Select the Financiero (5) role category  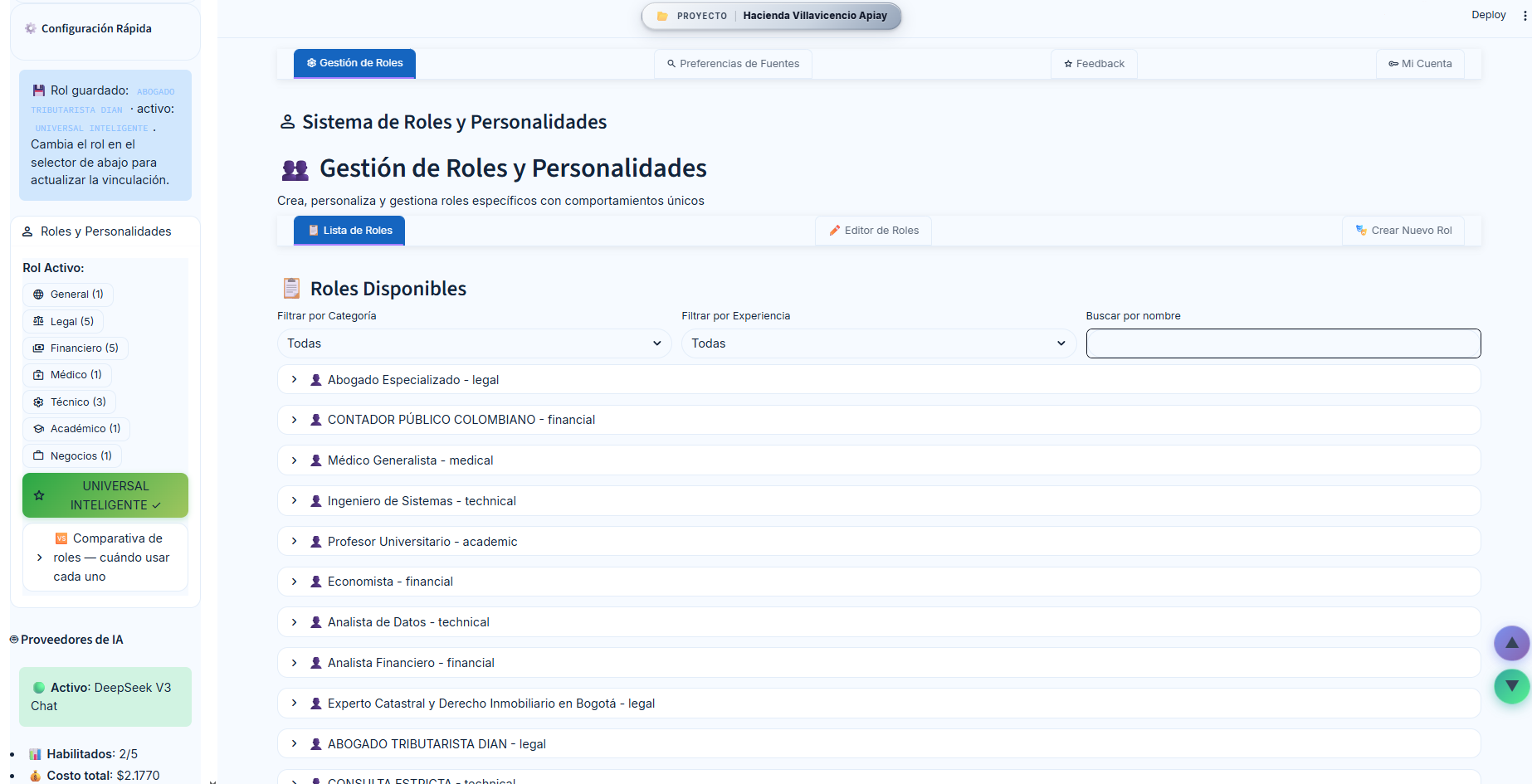[76, 348]
